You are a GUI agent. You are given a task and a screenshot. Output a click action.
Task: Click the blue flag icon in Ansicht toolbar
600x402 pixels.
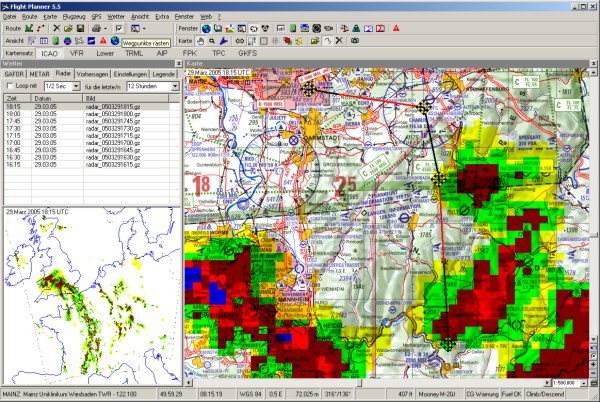pos(91,41)
